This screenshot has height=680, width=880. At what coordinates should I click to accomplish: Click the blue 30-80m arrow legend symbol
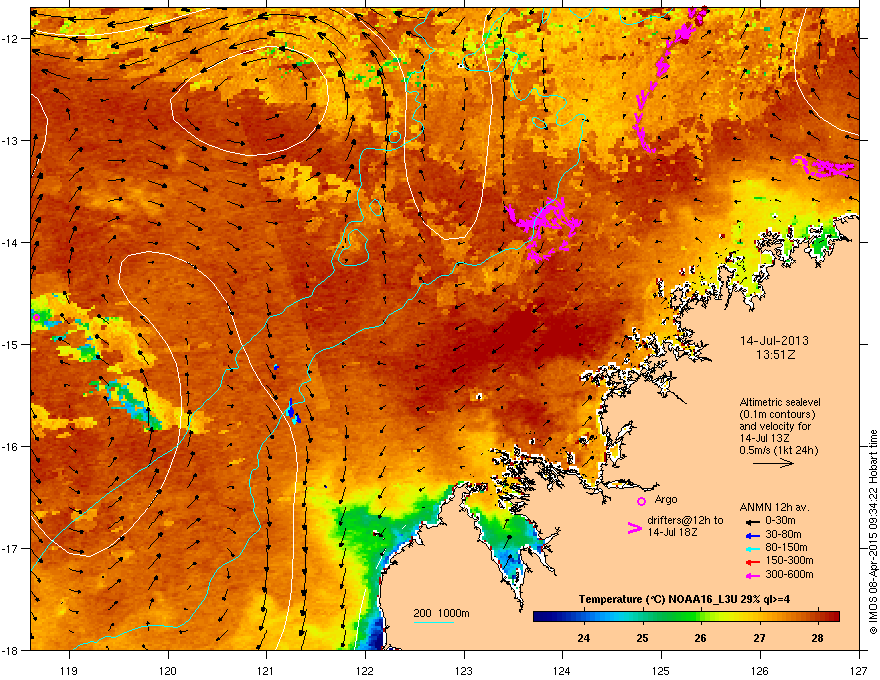(x=753, y=535)
